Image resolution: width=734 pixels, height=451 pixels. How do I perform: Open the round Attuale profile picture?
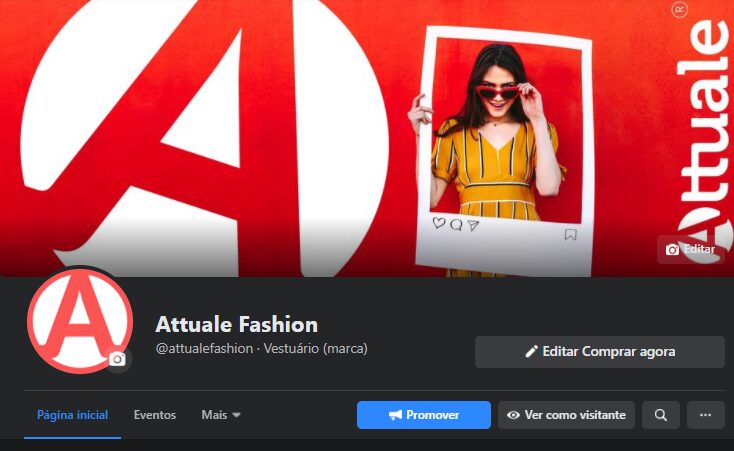tap(78, 322)
